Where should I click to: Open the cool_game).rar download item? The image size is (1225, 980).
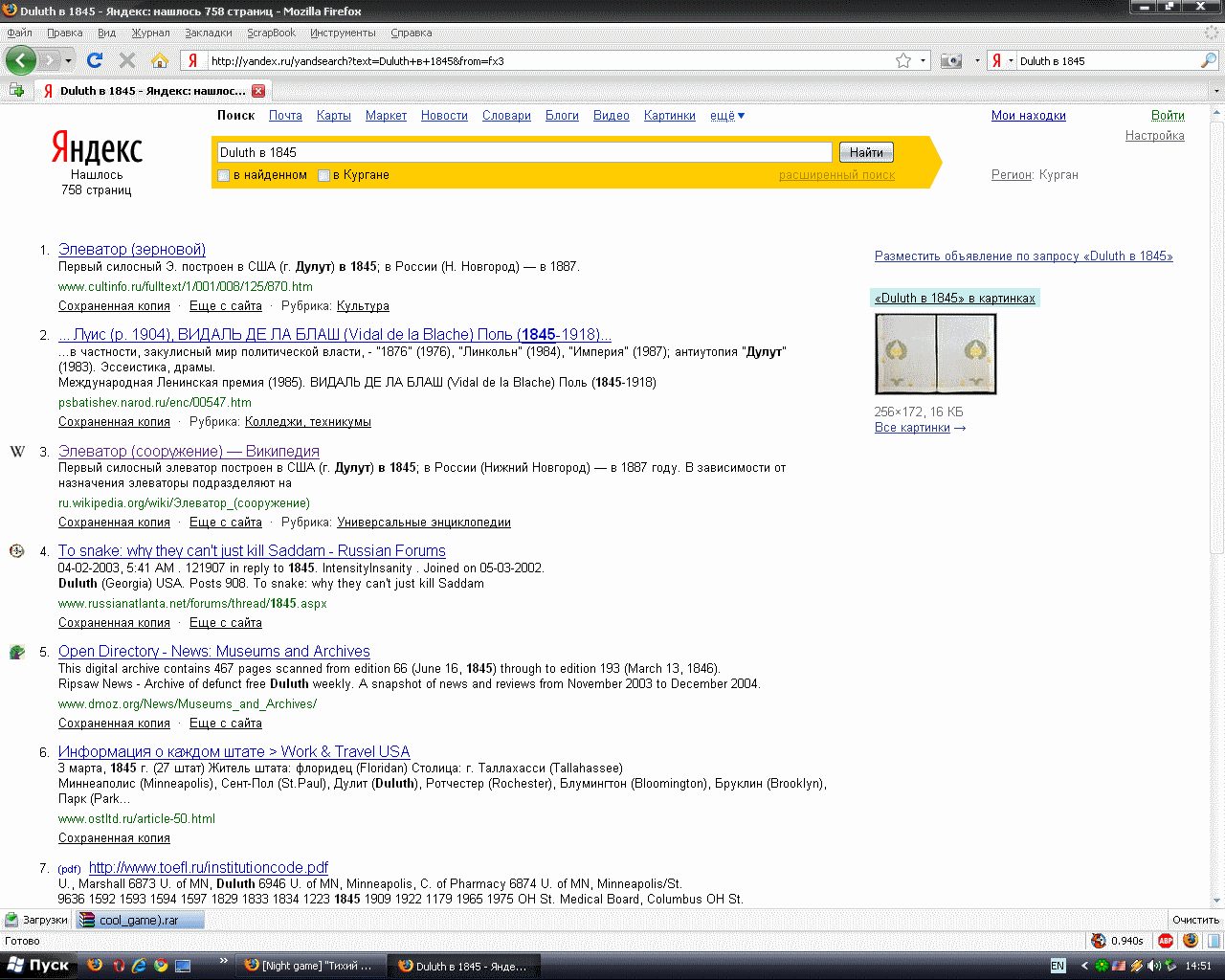[141, 920]
